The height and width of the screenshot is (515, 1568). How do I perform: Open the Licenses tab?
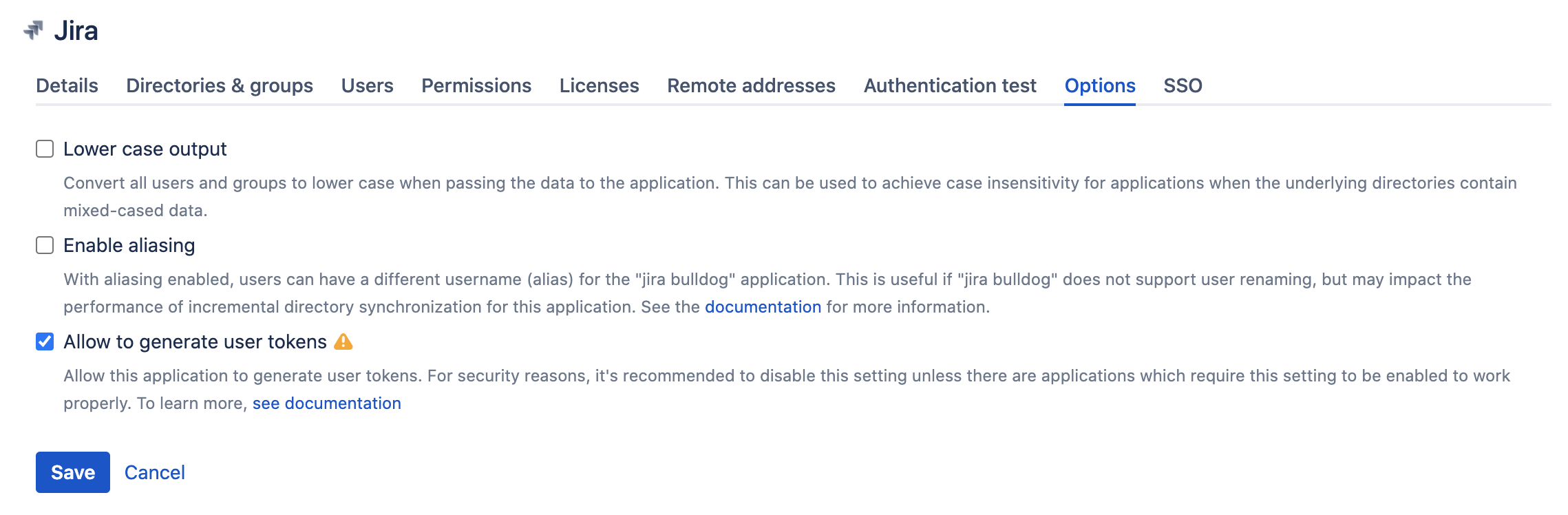(x=599, y=85)
